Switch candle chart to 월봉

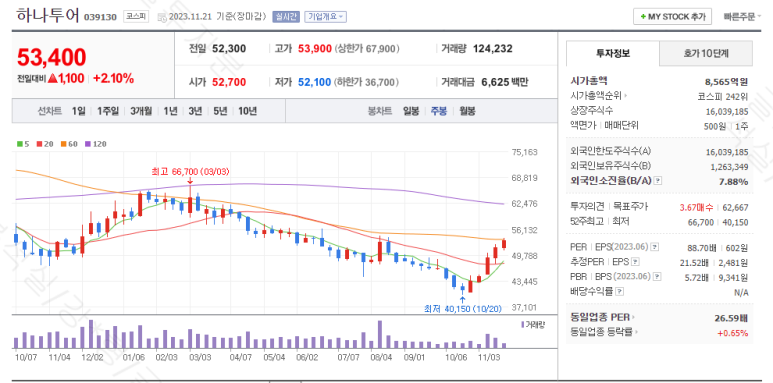pos(467,111)
